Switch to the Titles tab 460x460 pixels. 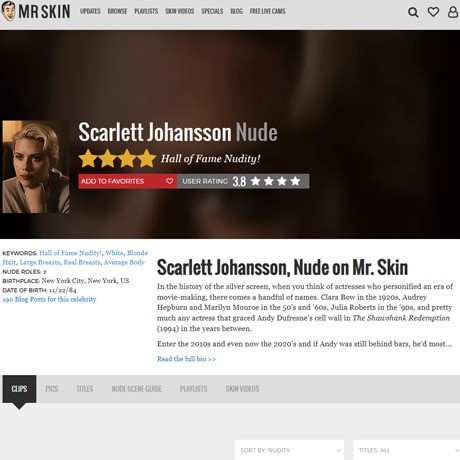pos(85,389)
